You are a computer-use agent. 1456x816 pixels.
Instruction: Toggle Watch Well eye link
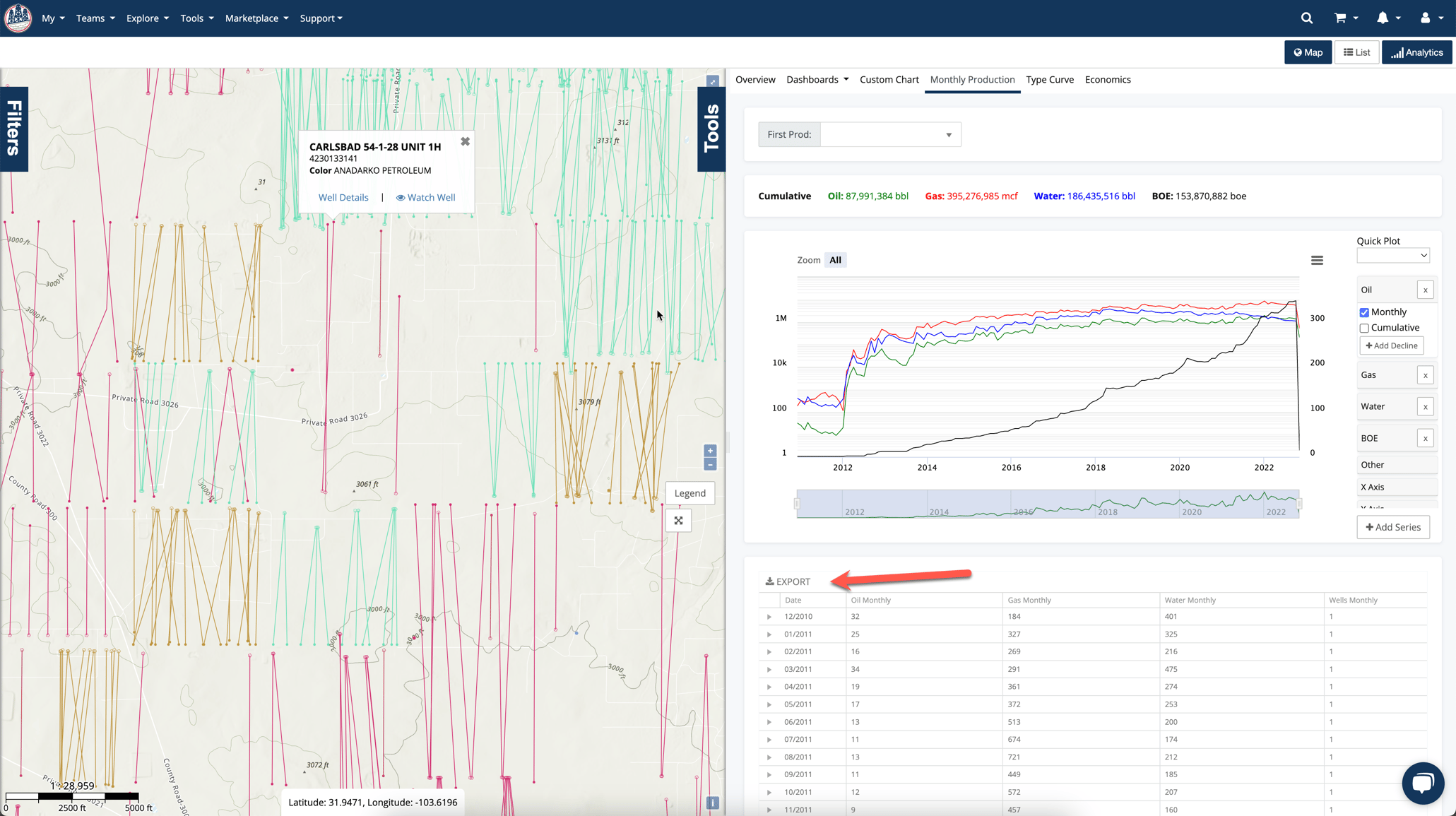pyautogui.click(x=425, y=198)
